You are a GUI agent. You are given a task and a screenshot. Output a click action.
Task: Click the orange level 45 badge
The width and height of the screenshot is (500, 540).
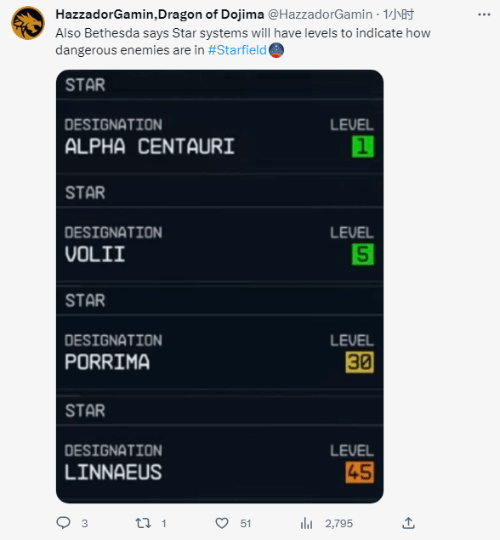tap(360, 472)
